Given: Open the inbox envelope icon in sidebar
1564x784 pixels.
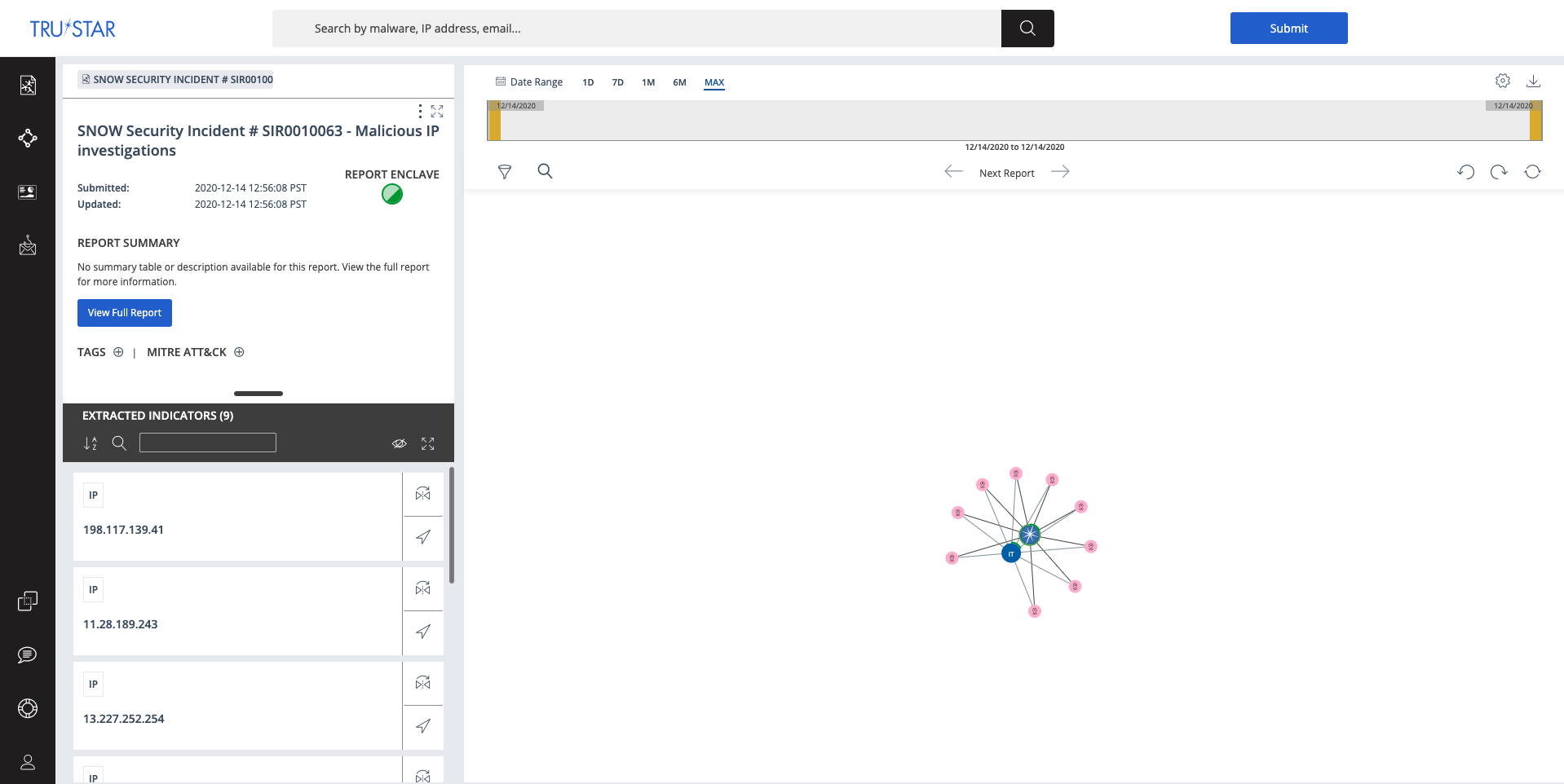Looking at the screenshot, I should point(28,245).
